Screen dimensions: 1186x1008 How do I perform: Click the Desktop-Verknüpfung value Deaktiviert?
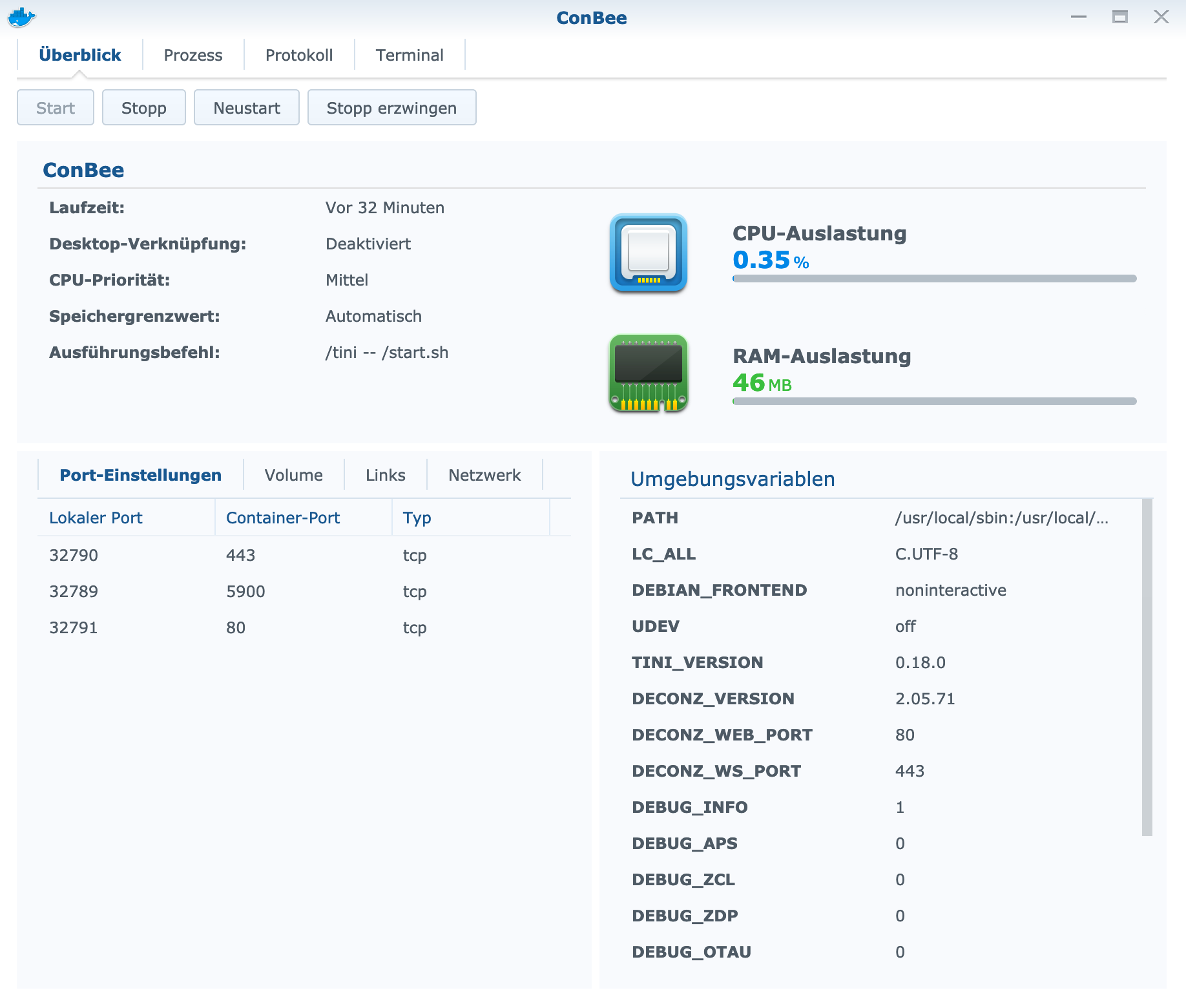pyautogui.click(x=368, y=244)
